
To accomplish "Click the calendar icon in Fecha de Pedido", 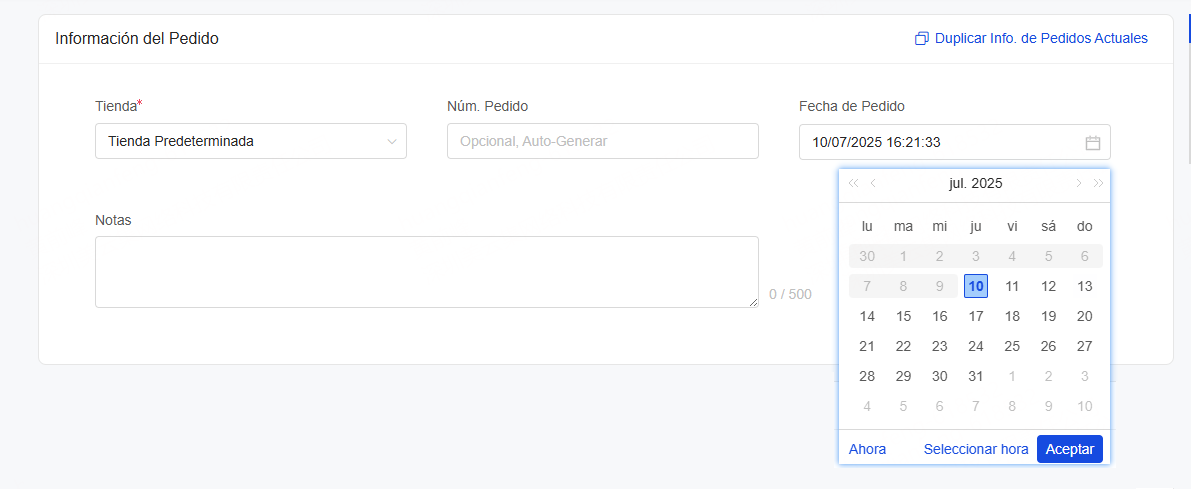I will click(x=1092, y=143).
